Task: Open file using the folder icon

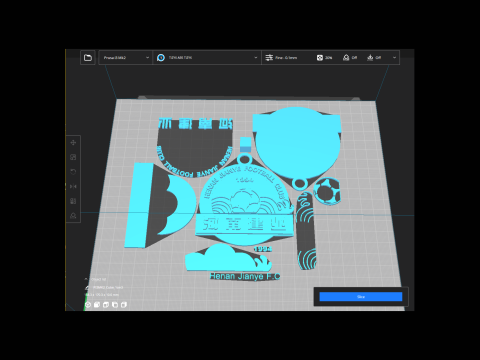Action: coord(88,58)
